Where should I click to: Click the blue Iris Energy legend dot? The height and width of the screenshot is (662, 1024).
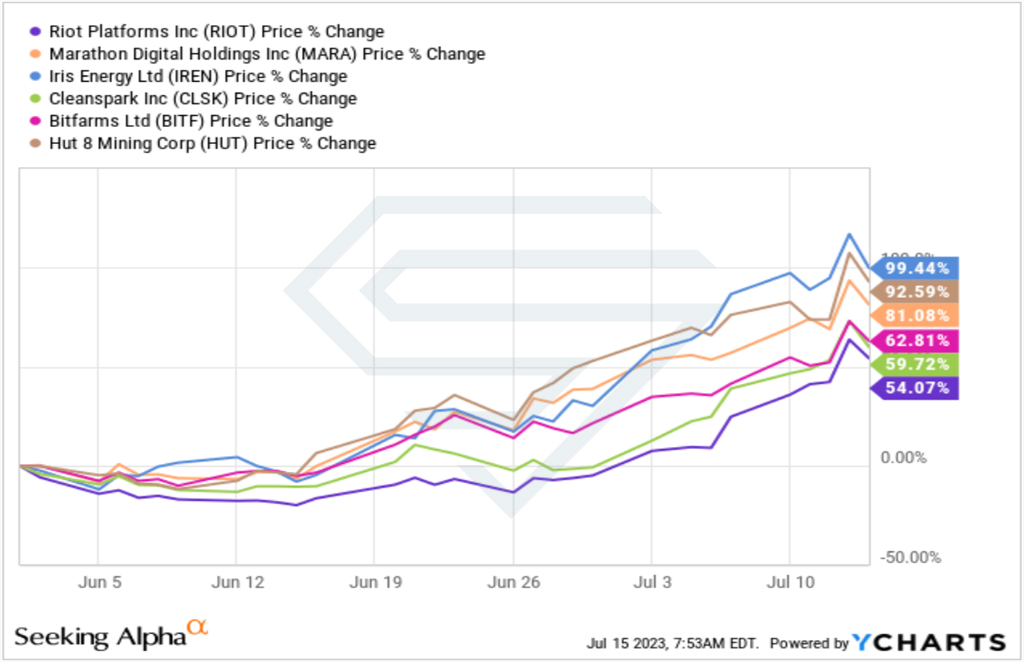[x=36, y=76]
